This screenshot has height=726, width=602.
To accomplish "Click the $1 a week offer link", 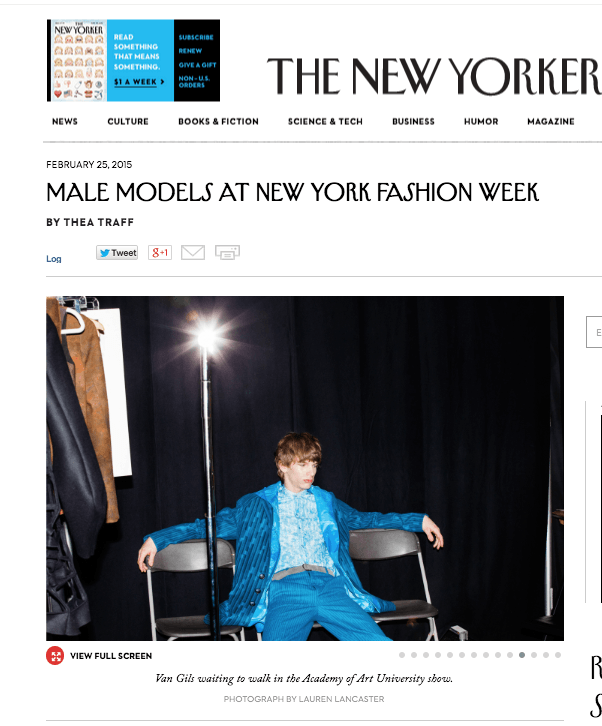I will (139, 82).
